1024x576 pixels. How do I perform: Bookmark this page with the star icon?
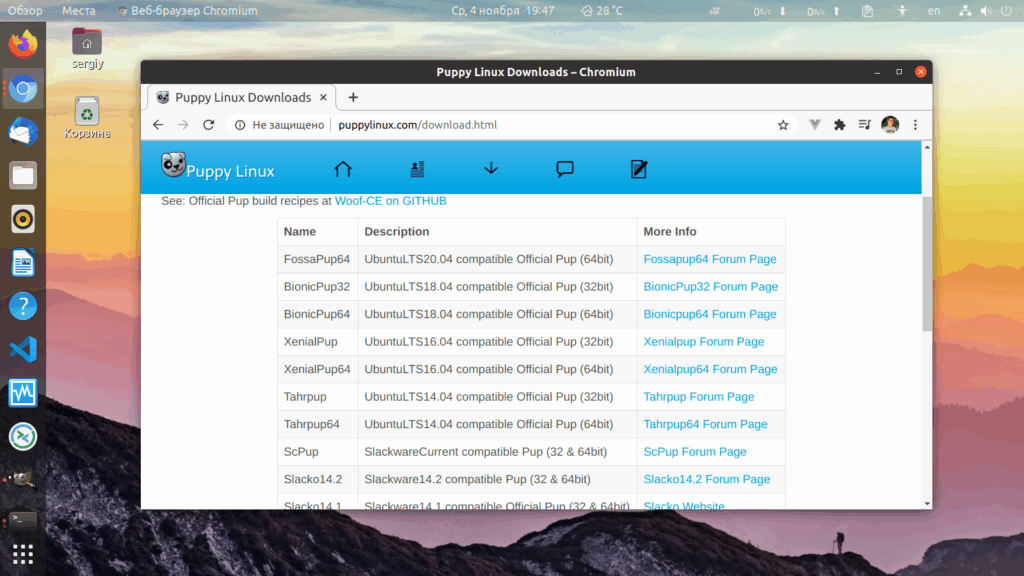click(783, 125)
